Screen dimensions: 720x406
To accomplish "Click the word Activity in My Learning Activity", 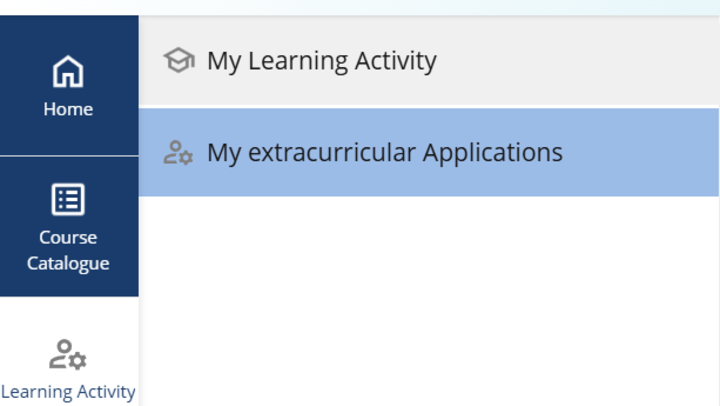I will pyautogui.click(x=395, y=62).
